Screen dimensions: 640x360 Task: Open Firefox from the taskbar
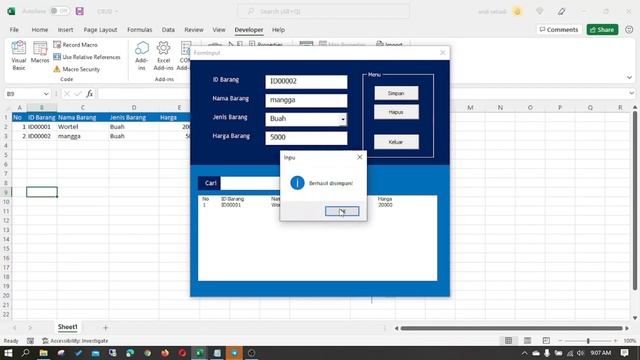165,353
